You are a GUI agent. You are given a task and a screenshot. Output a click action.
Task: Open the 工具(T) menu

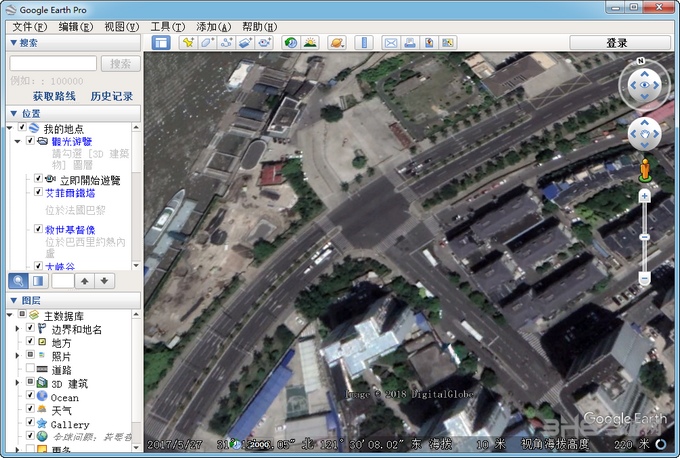tap(167, 27)
